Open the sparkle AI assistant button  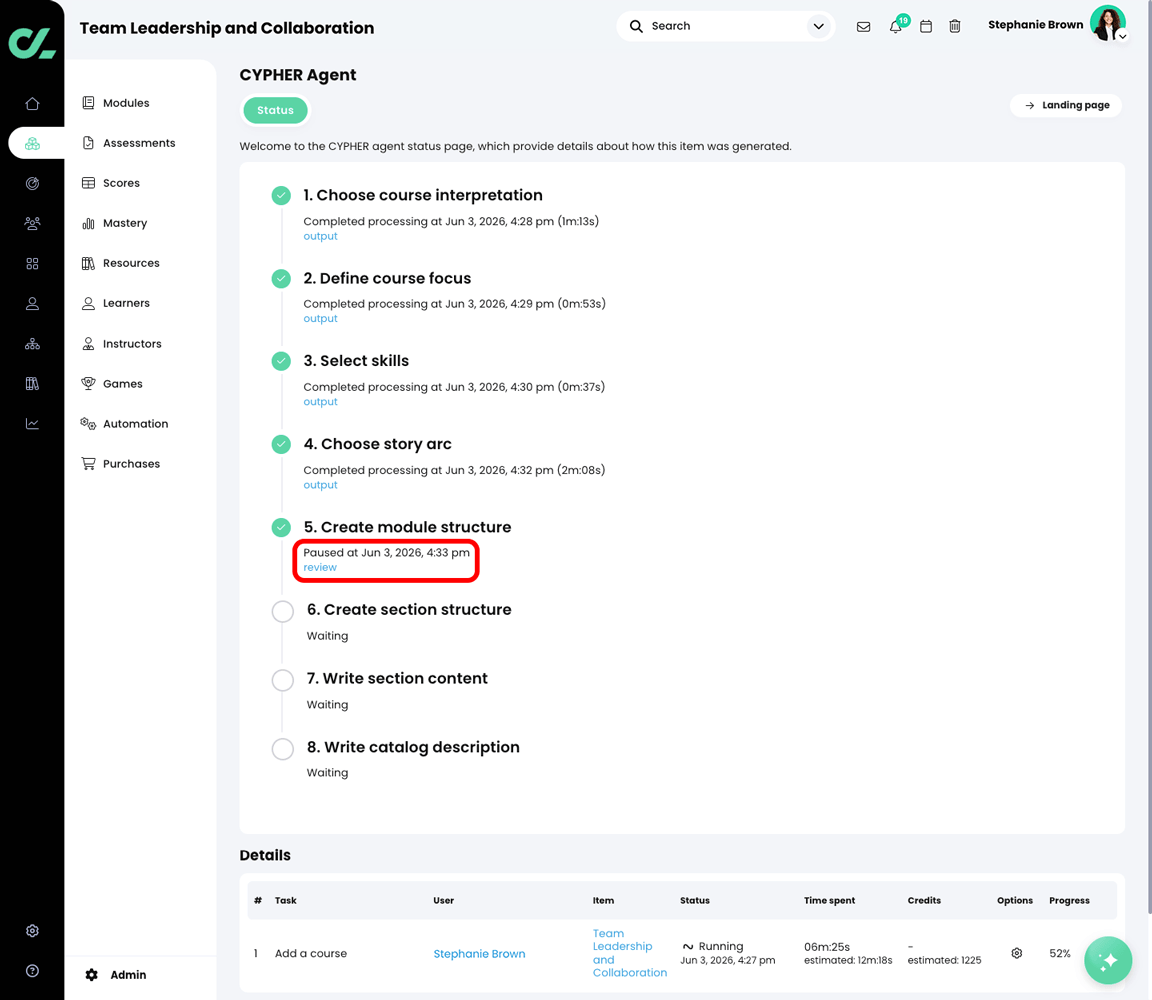pos(1108,960)
